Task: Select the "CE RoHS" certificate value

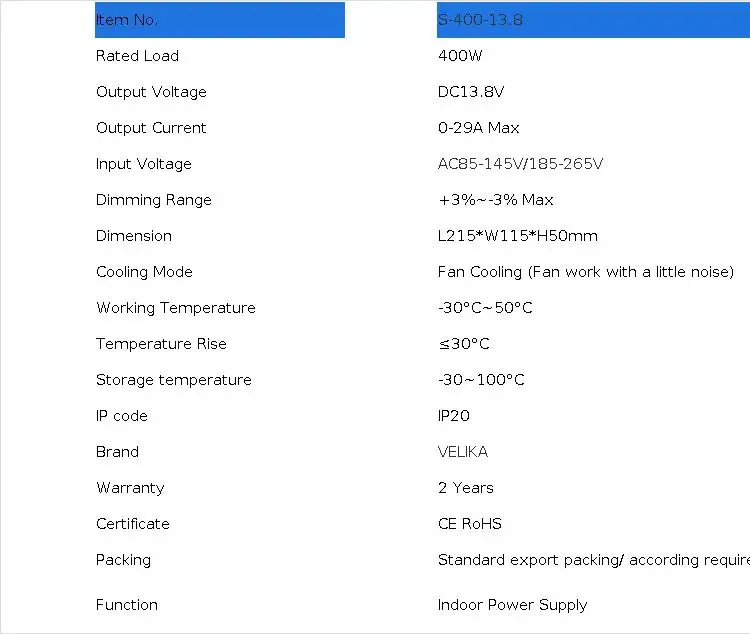Action: pyautogui.click(x=470, y=524)
